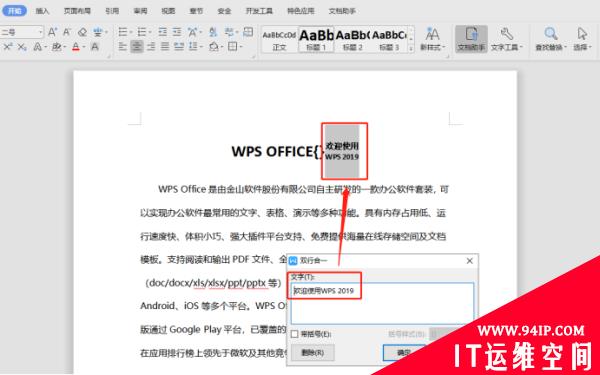This screenshot has width=600, height=375.
Task: Open the 新样式 styles icon
Action: point(432,39)
